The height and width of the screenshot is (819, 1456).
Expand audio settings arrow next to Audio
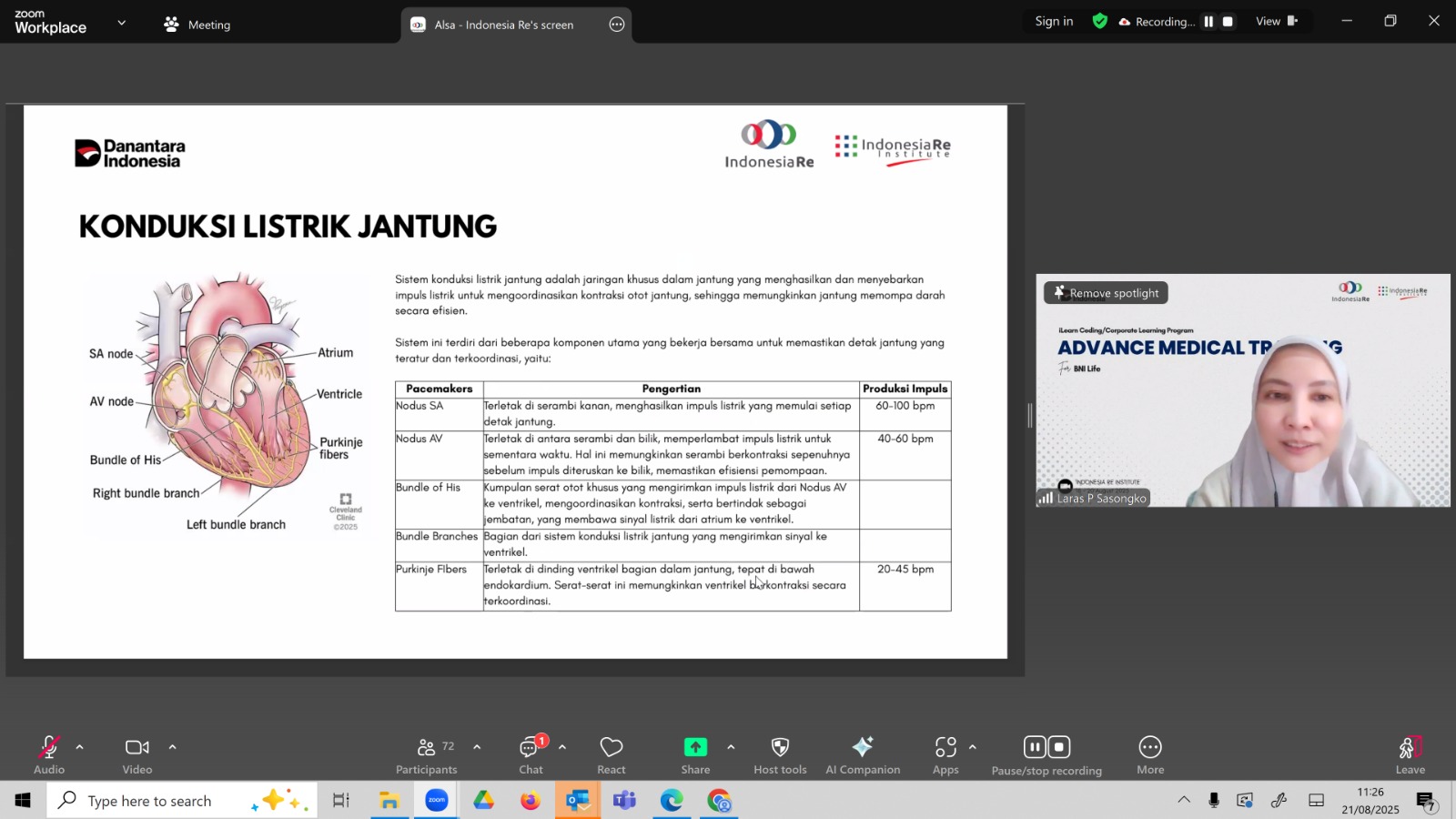80,747
